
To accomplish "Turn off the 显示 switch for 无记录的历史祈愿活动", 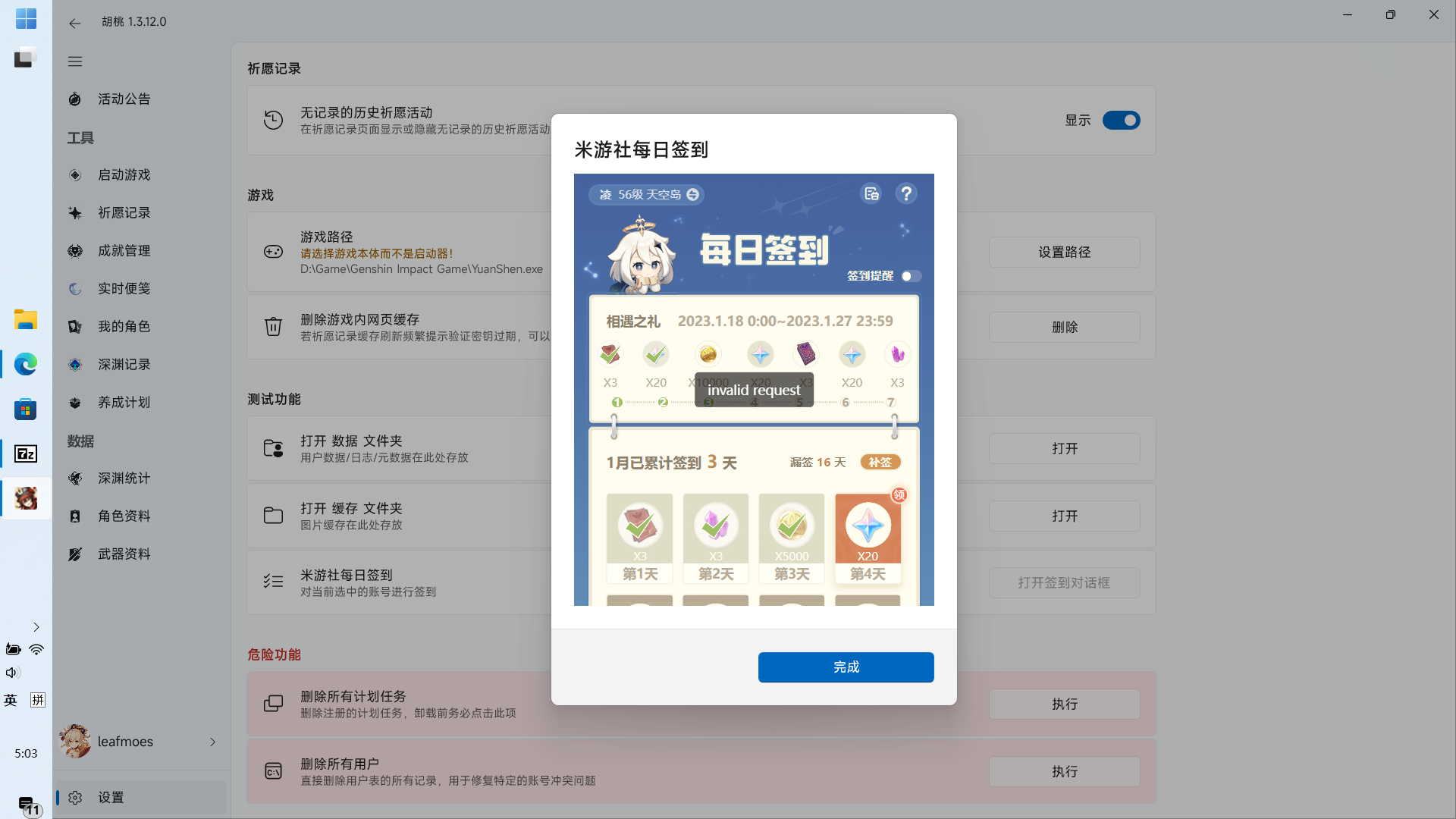I will 1122,120.
